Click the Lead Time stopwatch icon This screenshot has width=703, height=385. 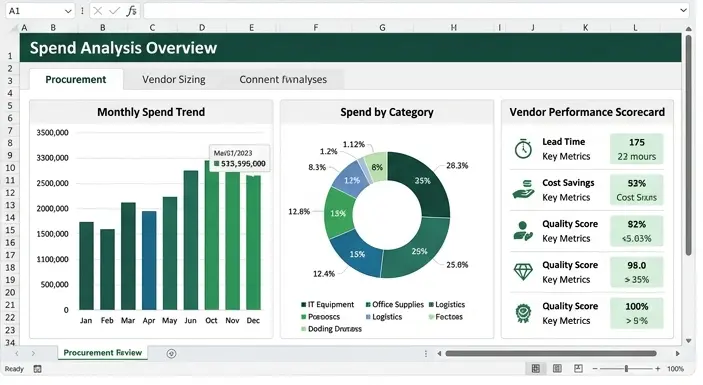click(x=523, y=148)
